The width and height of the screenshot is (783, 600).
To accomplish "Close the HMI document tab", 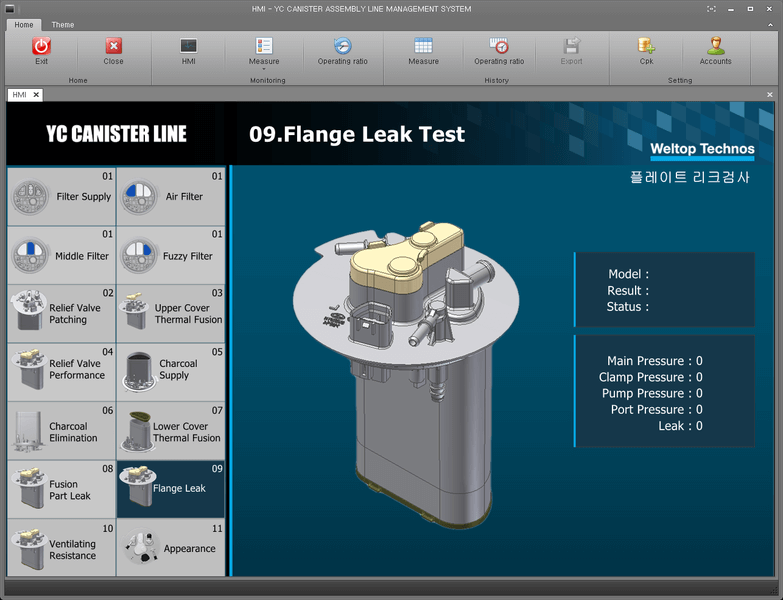I will tap(36, 95).
